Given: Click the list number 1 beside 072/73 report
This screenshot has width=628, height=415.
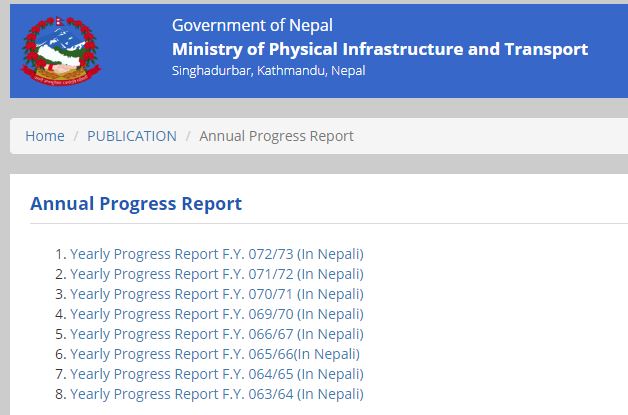Looking at the screenshot, I should (60, 254).
